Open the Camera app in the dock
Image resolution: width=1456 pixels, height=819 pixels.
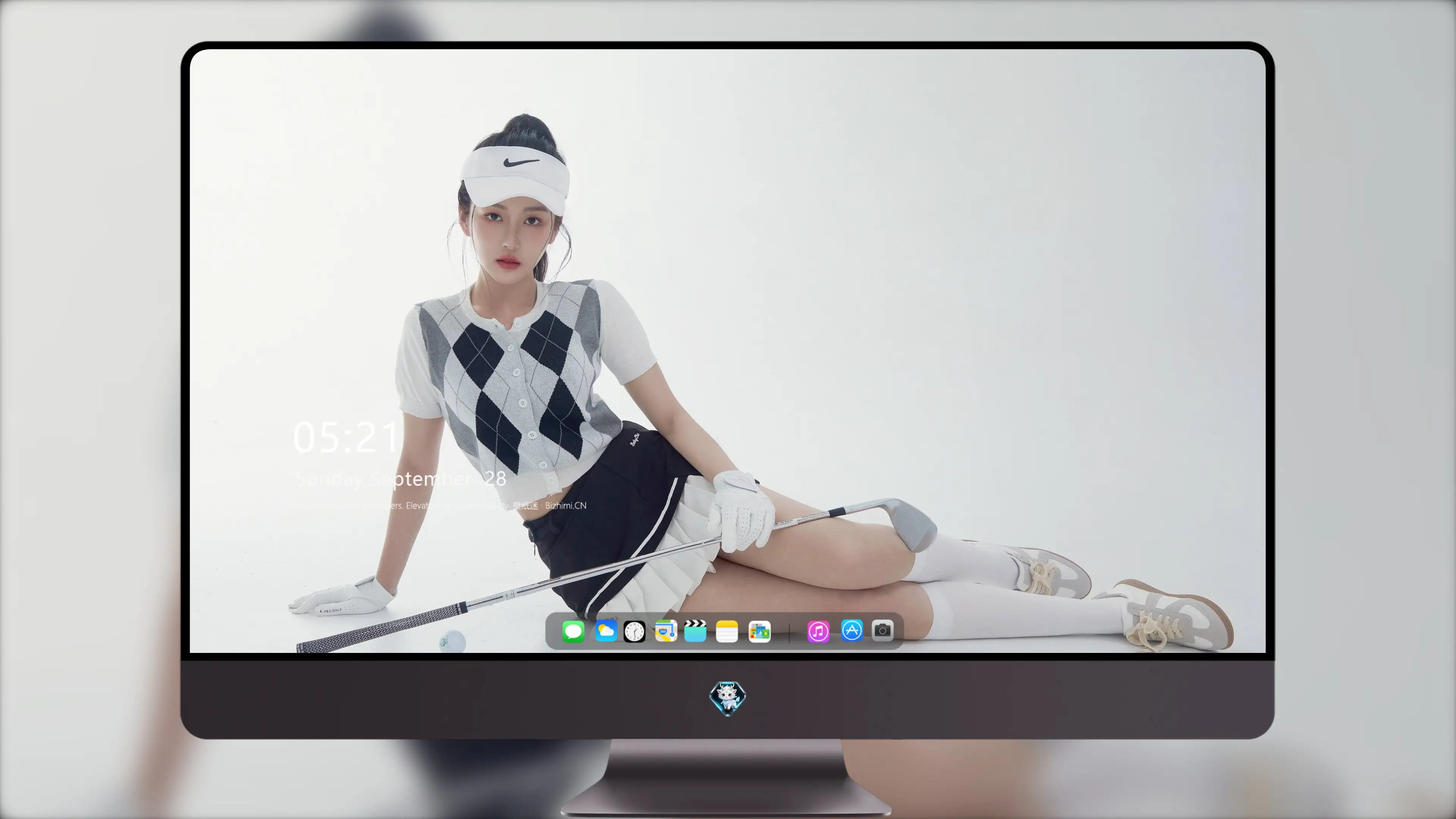tap(882, 630)
